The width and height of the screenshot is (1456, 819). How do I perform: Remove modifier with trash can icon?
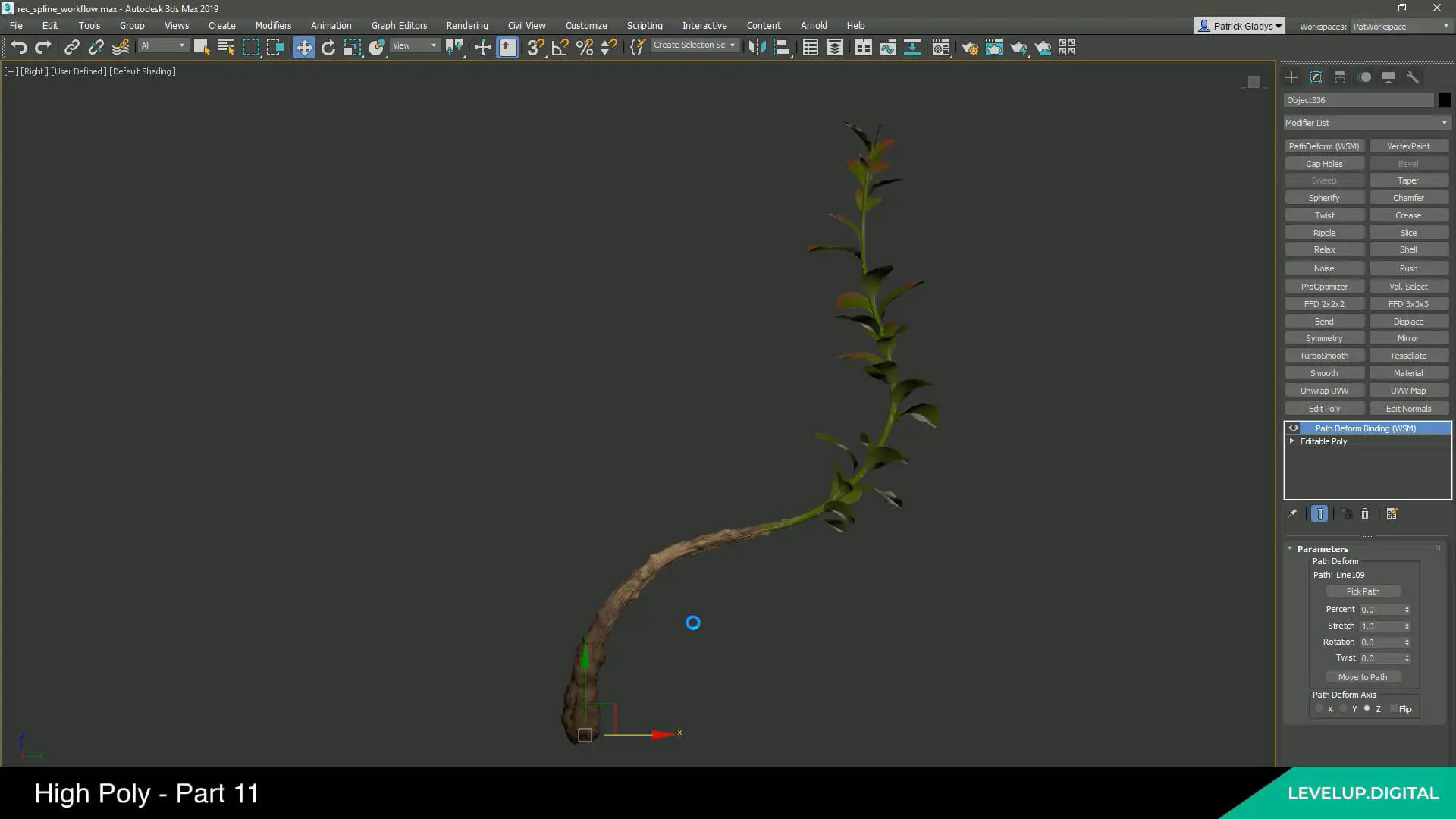[1365, 513]
